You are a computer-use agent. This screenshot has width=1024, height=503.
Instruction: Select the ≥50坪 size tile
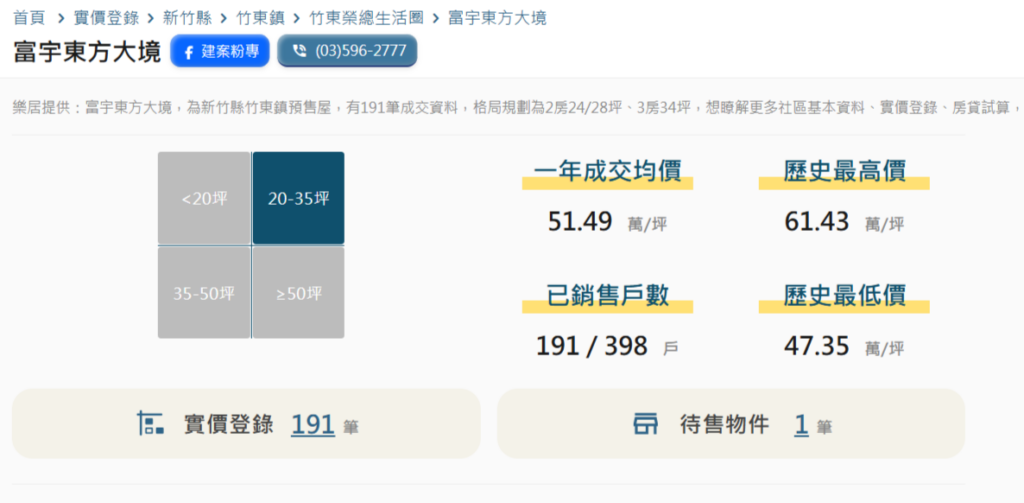tap(298, 293)
